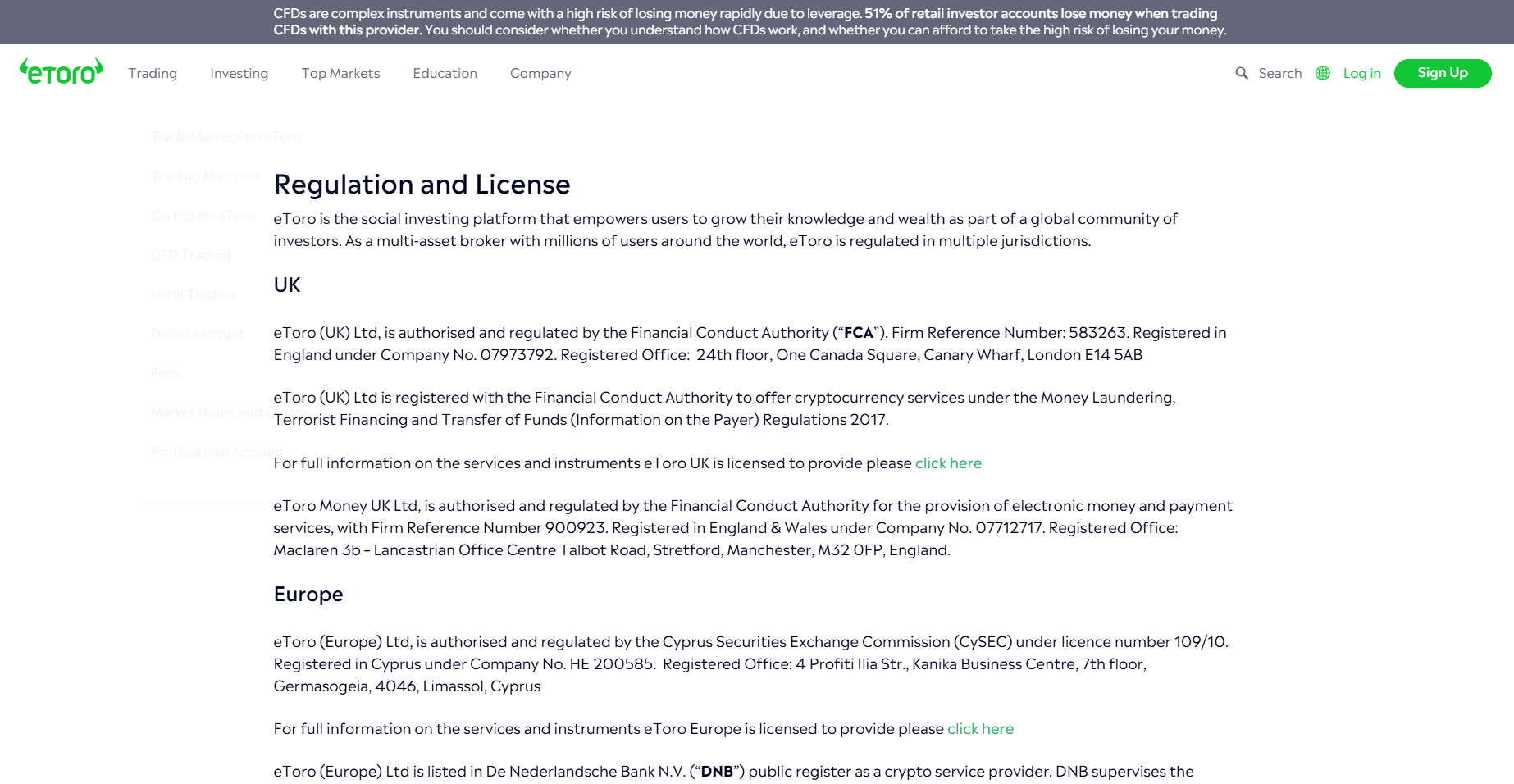Open the Investing menu
Image resolution: width=1514 pixels, height=784 pixels.
click(x=239, y=73)
